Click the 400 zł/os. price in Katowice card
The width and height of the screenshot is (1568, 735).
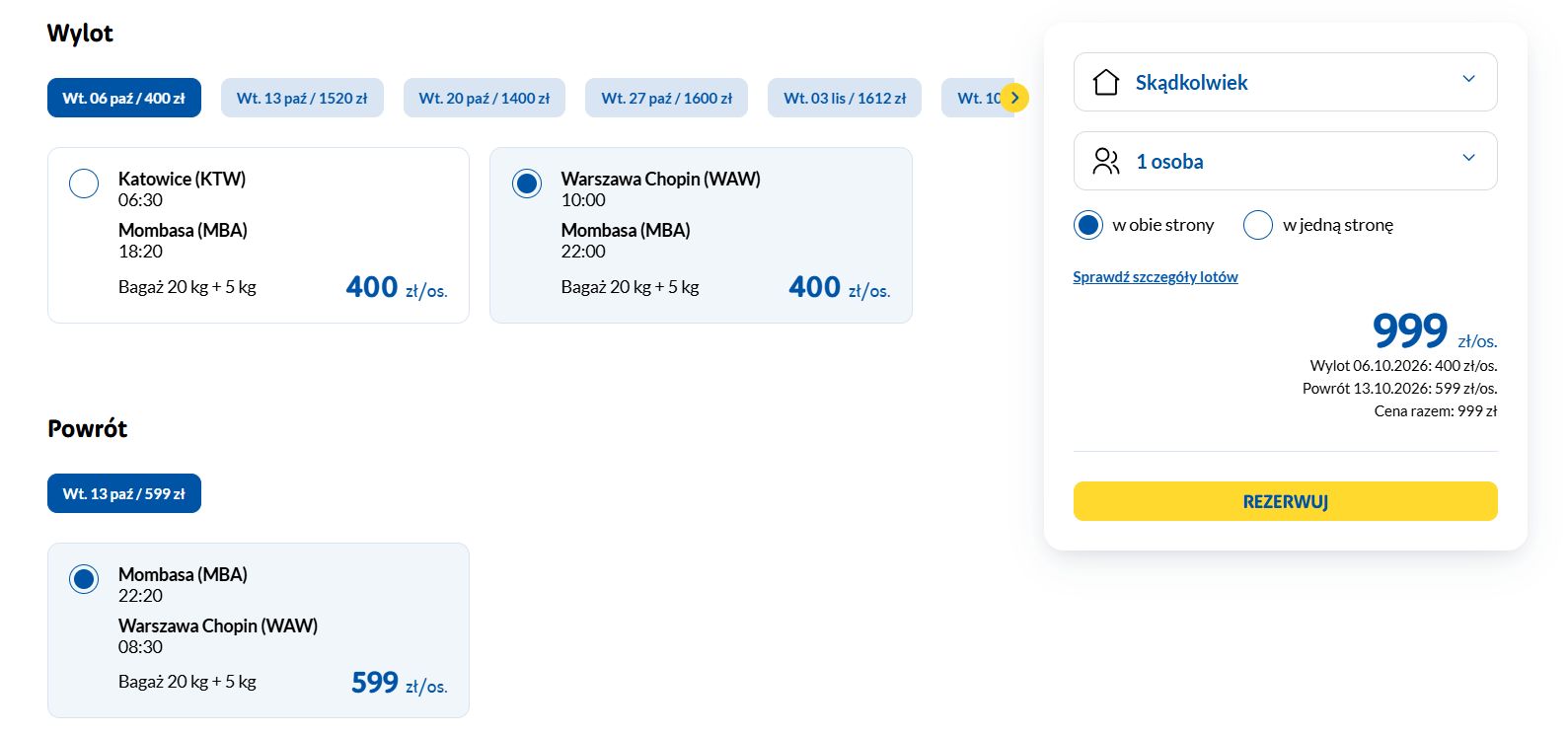(x=397, y=287)
